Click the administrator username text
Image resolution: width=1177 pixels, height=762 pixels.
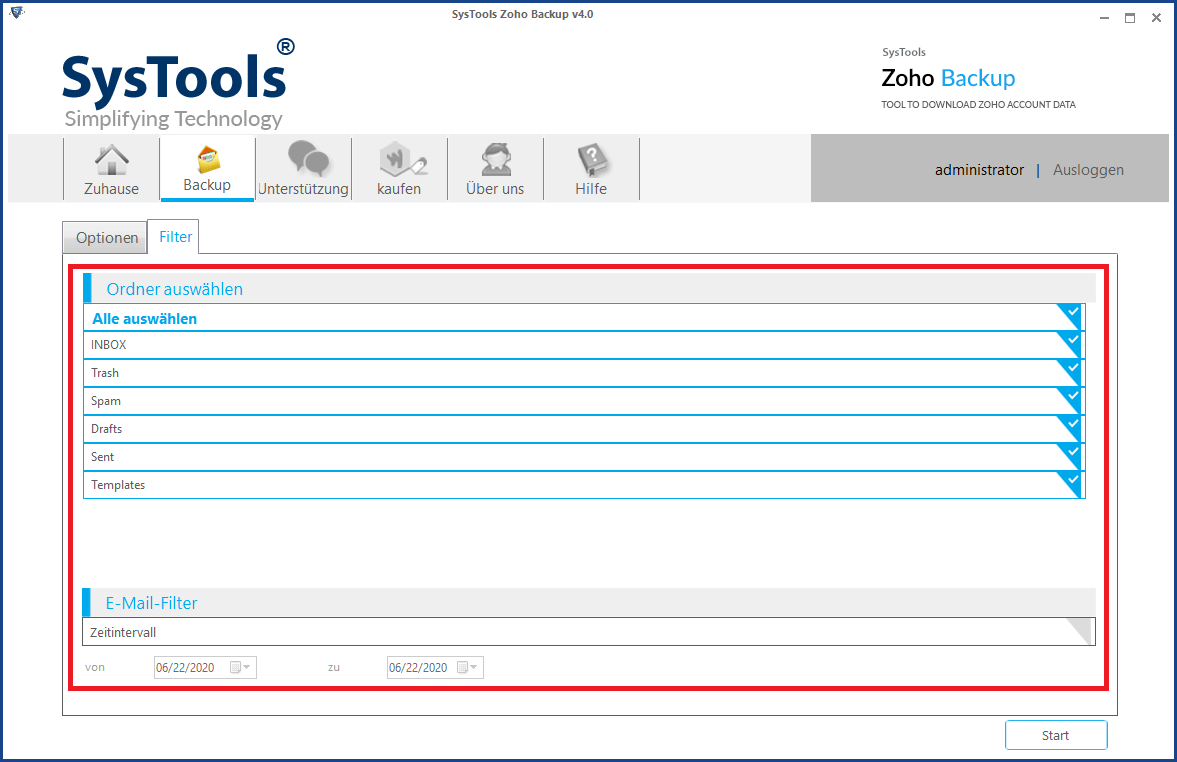[x=979, y=170]
